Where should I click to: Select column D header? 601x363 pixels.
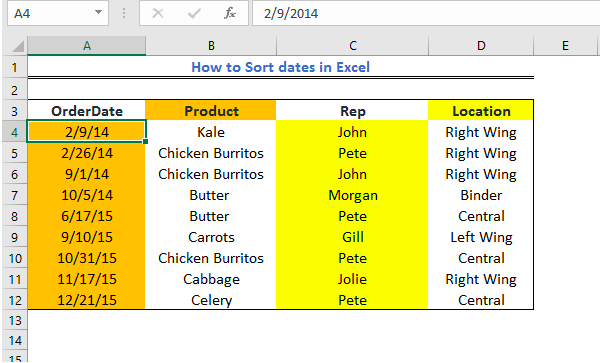(481, 46)
